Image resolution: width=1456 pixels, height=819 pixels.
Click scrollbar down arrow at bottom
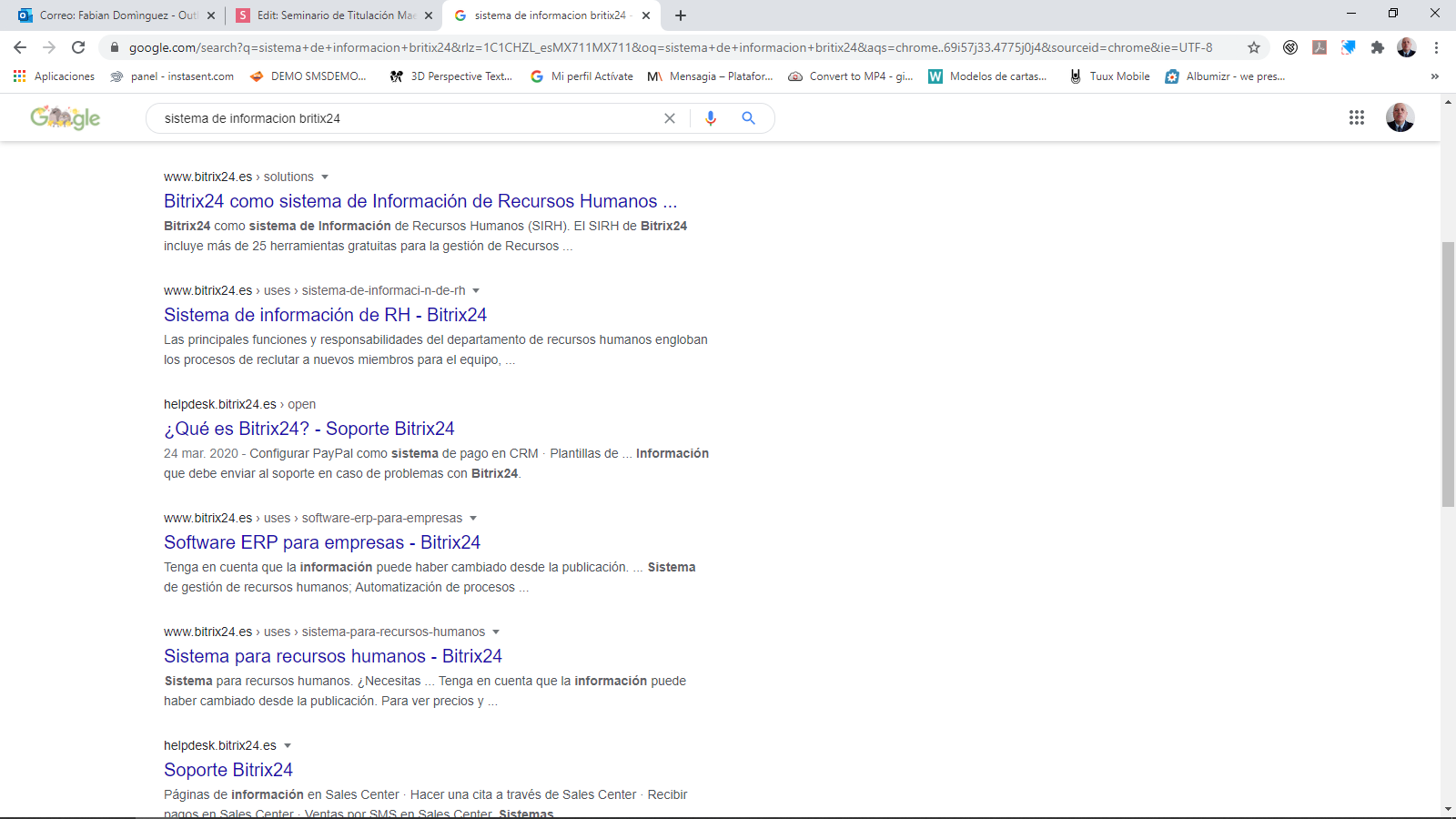1448,809
